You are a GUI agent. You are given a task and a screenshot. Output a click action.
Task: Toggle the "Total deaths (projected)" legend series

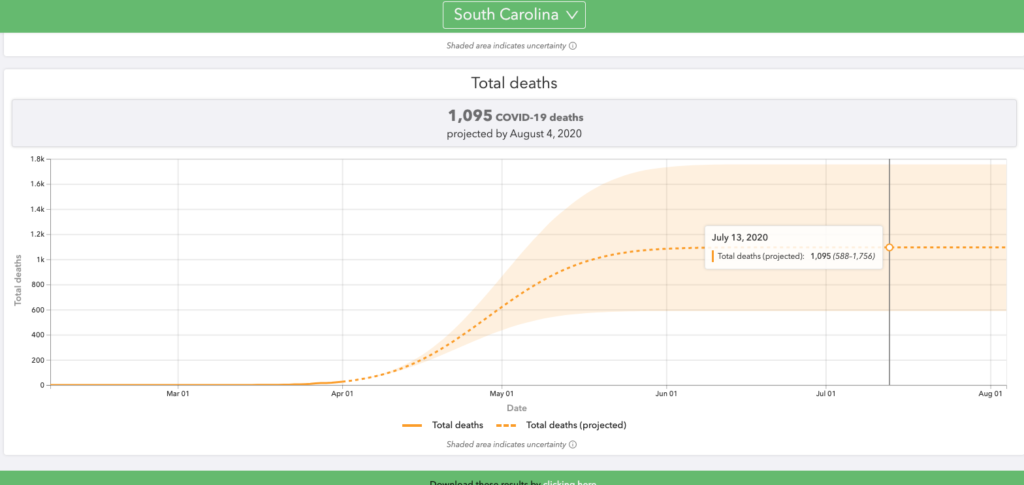575,425
